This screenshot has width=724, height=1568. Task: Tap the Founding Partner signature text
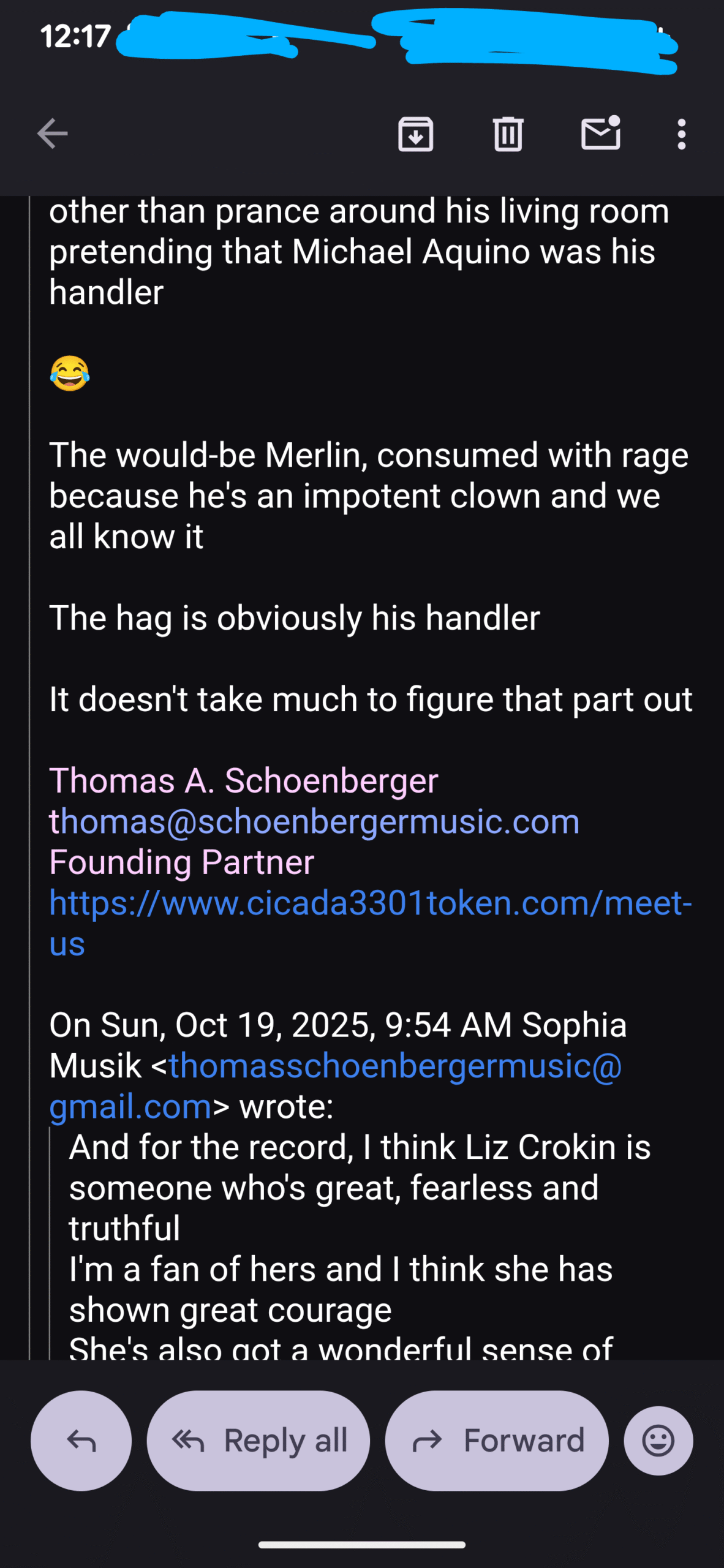(181, 862)
